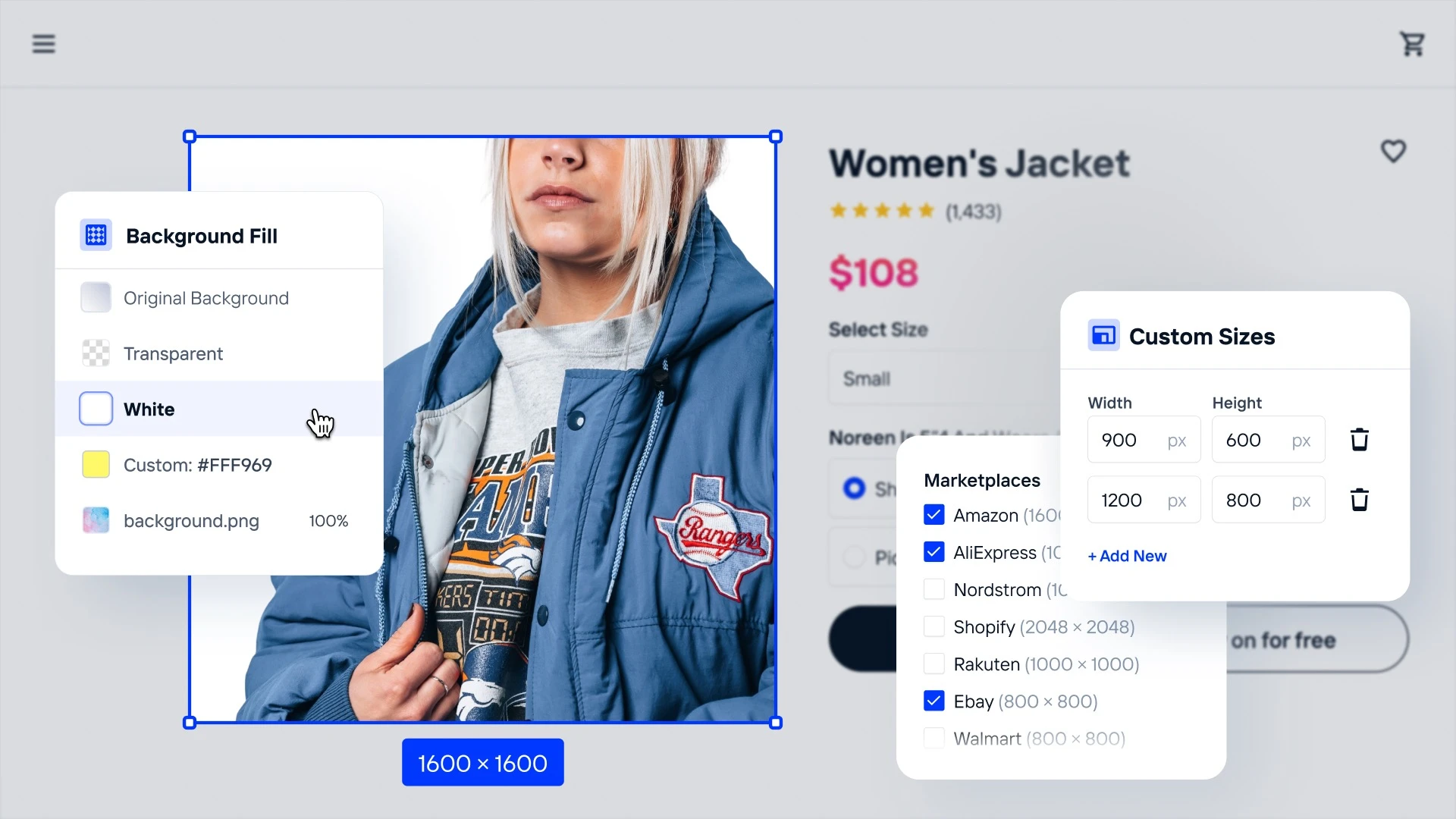
Task: Select the background.png fill thumbnail
Action: pyautogui.click(x=96, y=520)
